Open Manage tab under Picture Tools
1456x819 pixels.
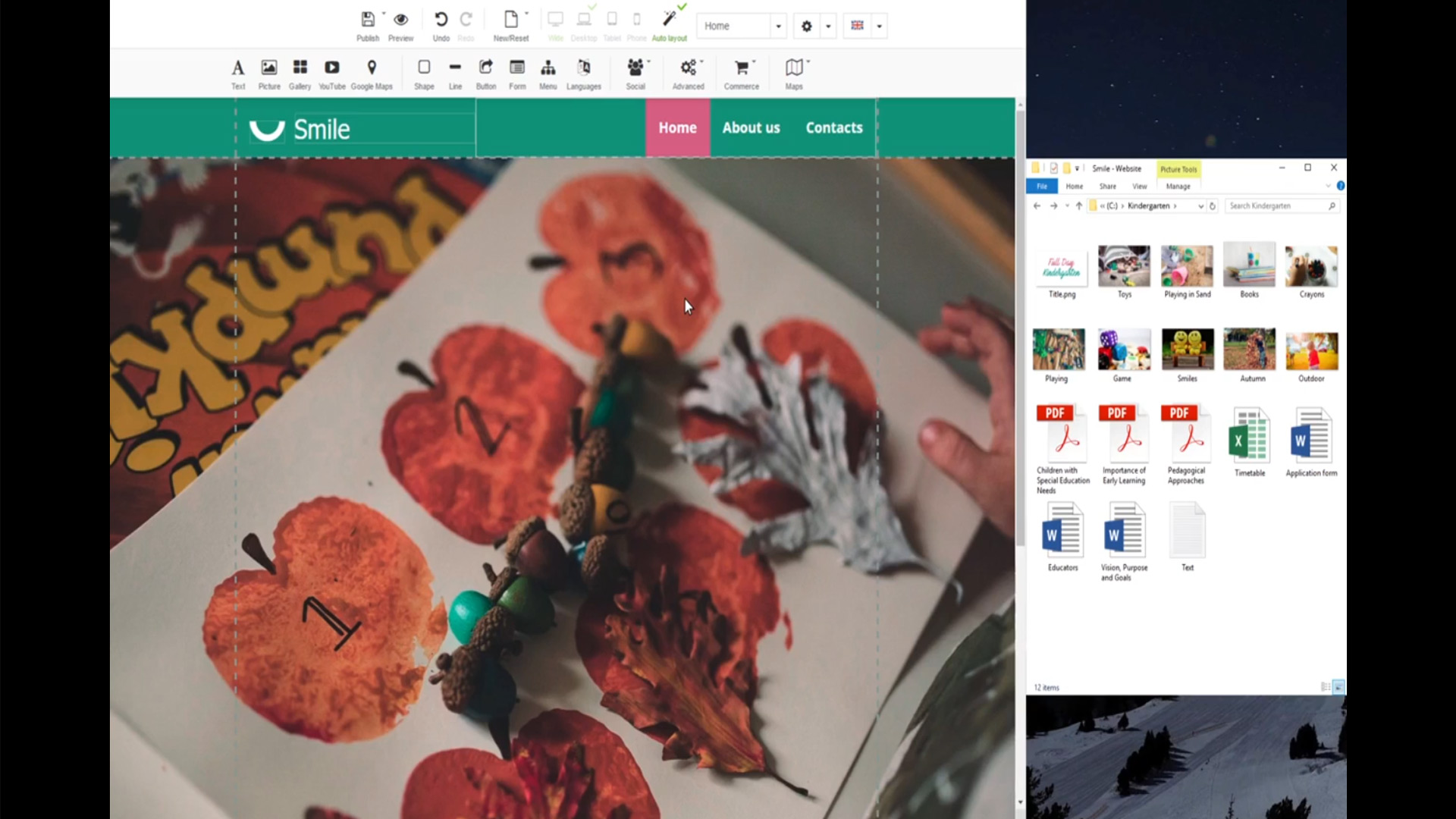[x=1178, y=186]
